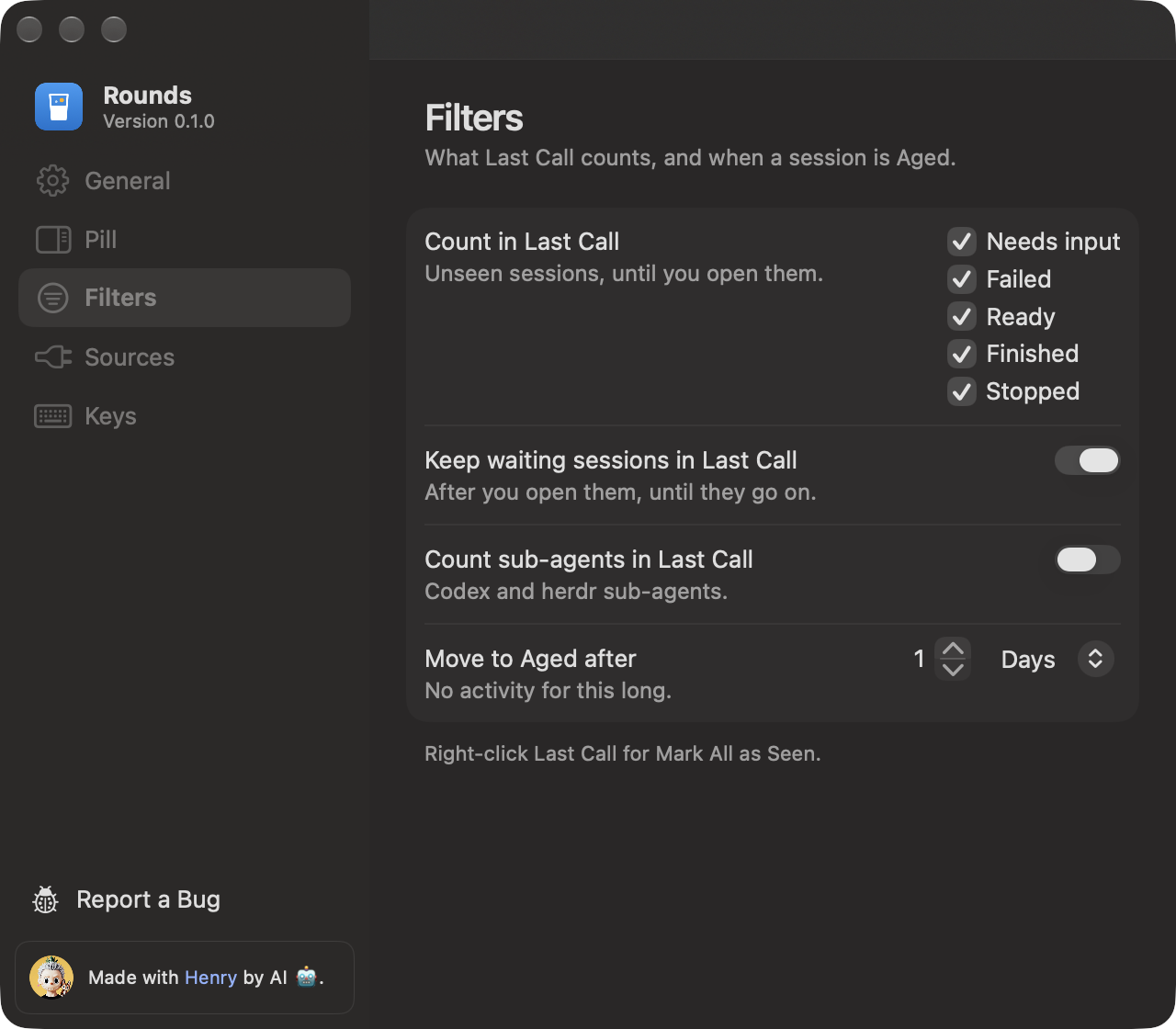Click Report a Bug

(127, 900)
